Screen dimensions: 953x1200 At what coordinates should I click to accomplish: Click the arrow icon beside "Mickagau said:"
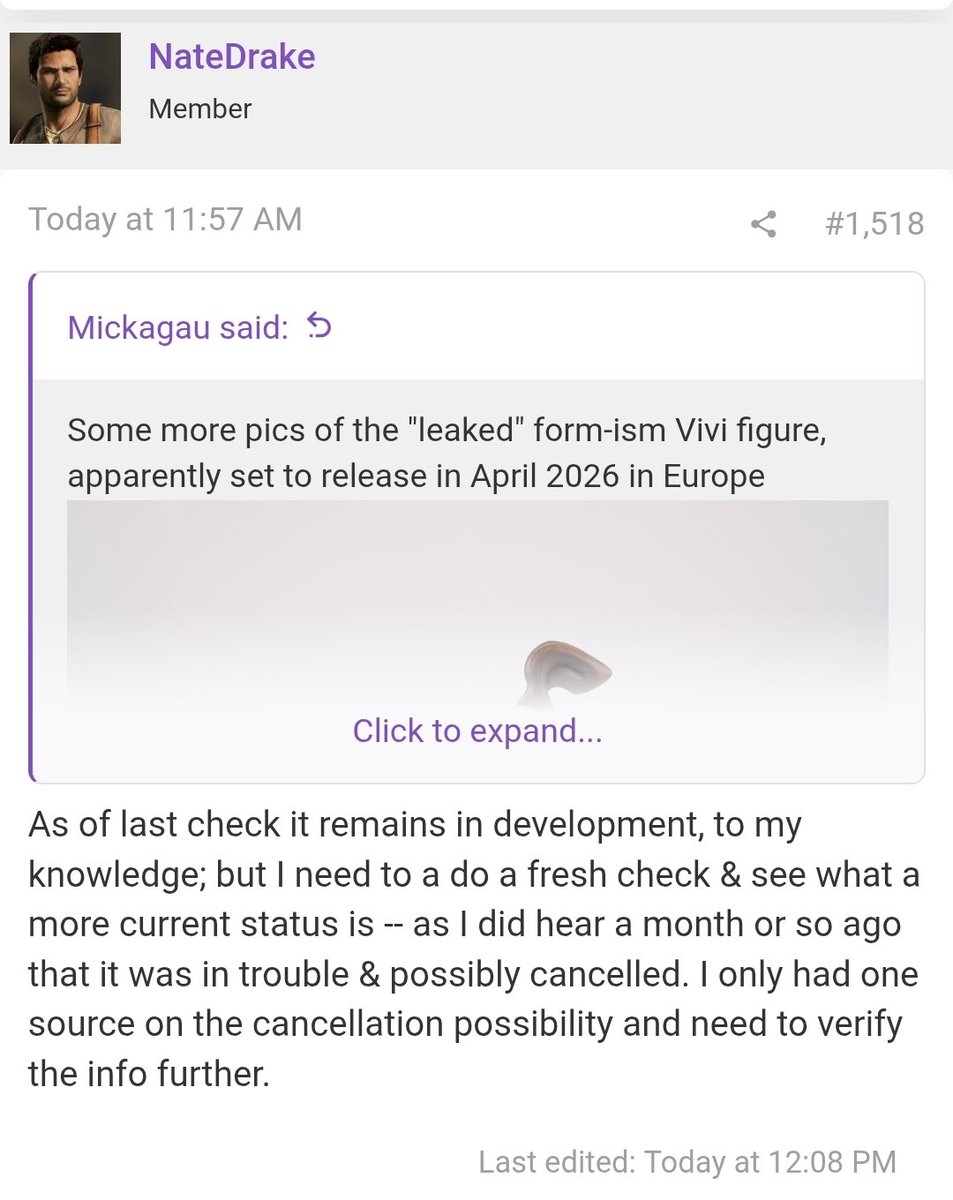click(x=318, y=326)
